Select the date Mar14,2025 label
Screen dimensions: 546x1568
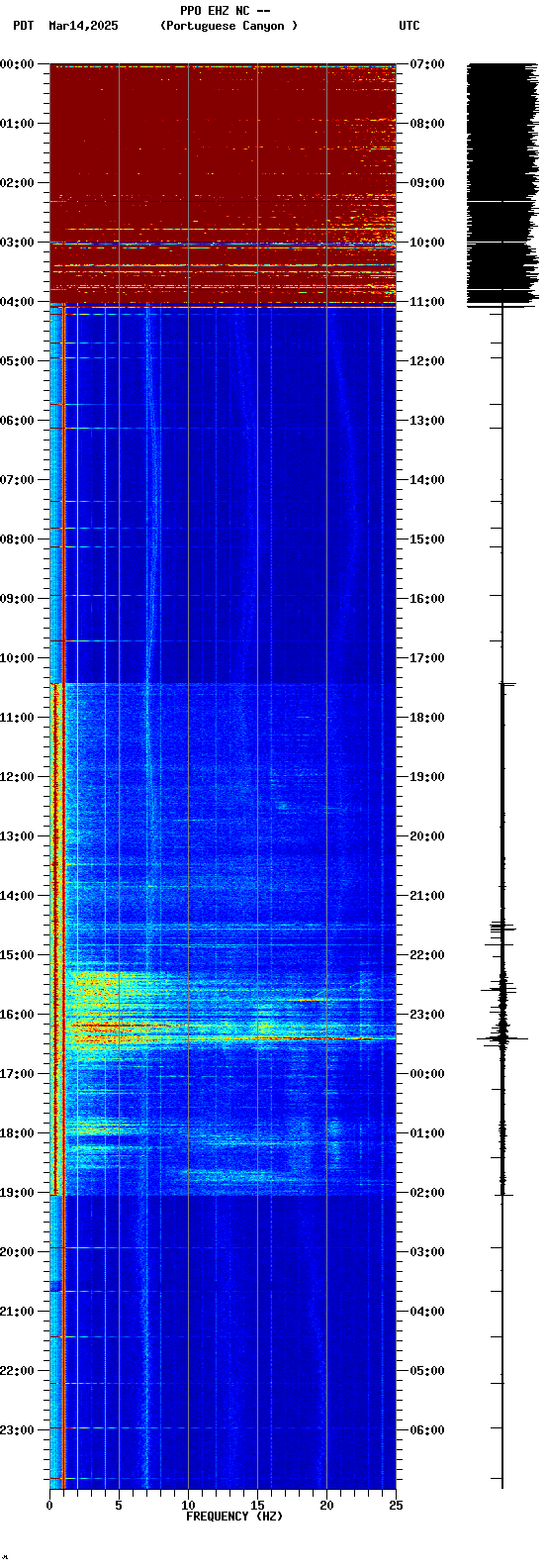tap(83, 26)
